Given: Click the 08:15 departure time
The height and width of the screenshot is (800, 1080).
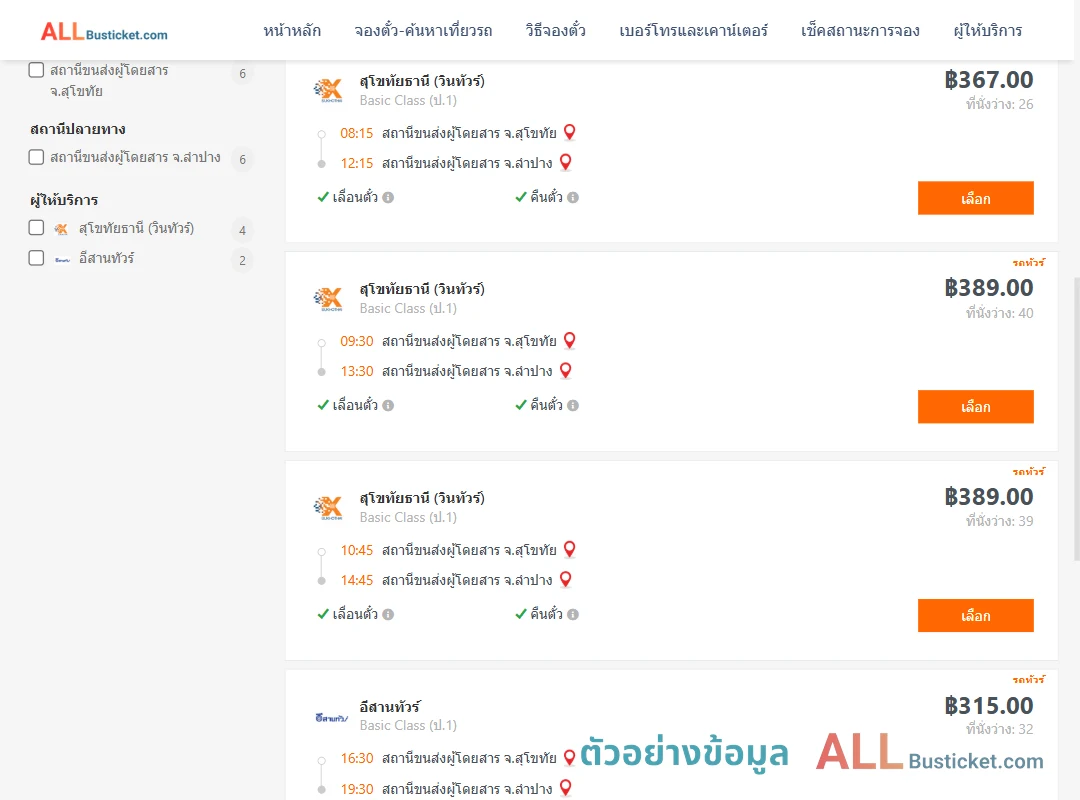Looking at the screenshot, I should [357, 133].
